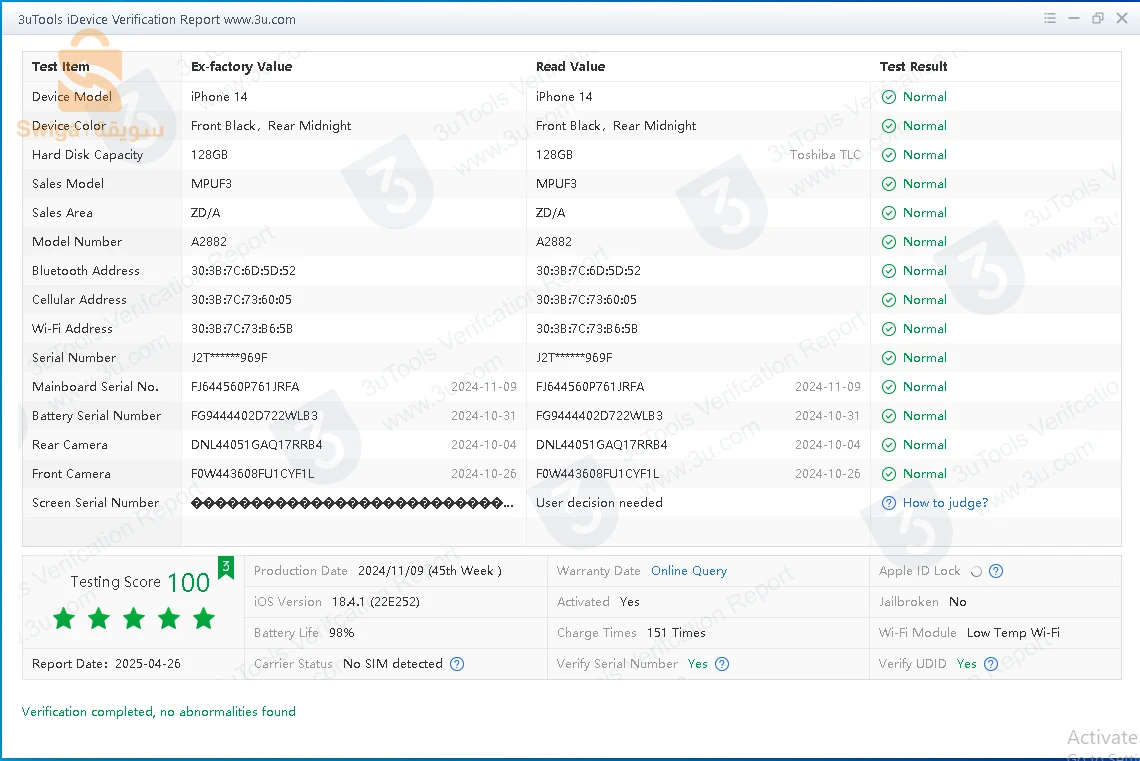
Task: Click the Verify Serial Number Yes link
Action: coord(697,664)
